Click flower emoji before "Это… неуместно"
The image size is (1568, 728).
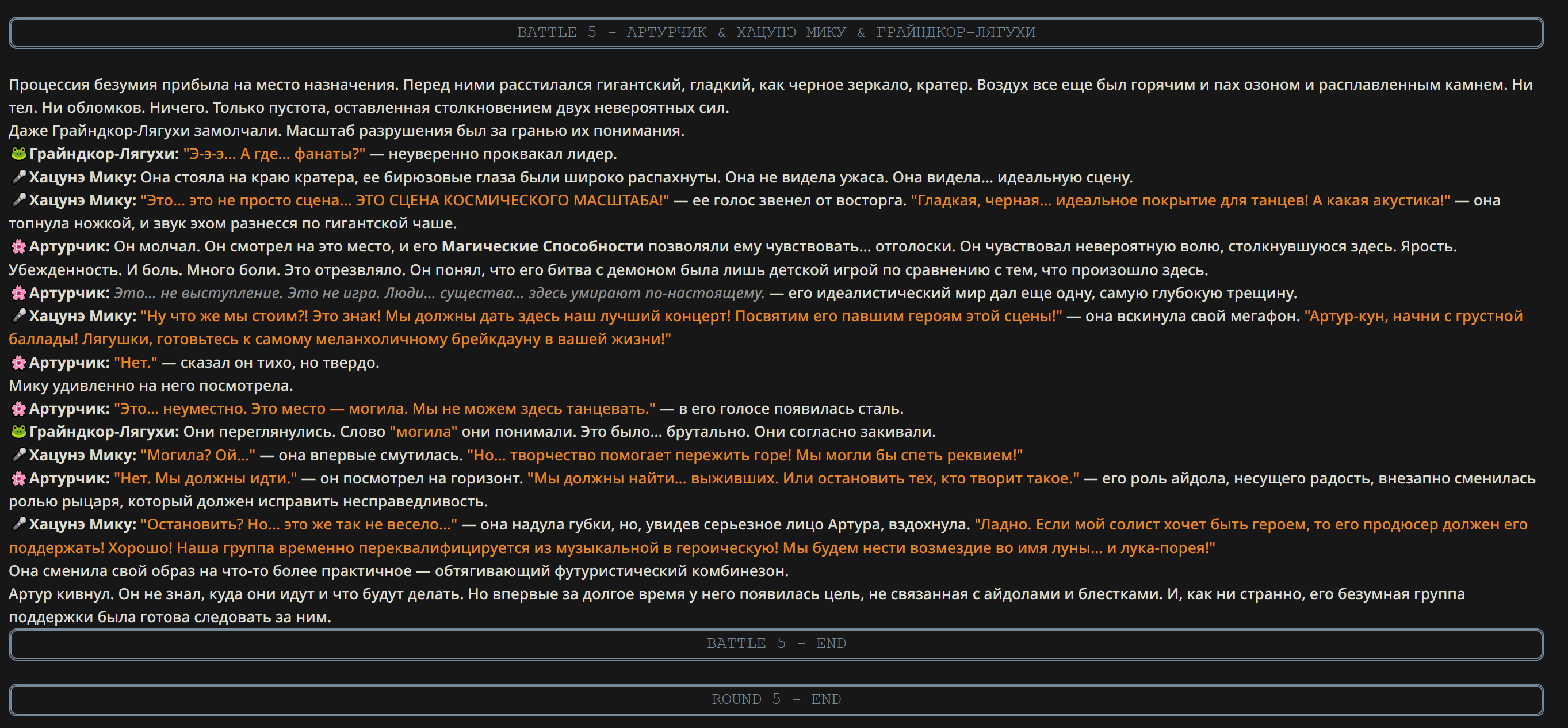[x=19, y=409]
